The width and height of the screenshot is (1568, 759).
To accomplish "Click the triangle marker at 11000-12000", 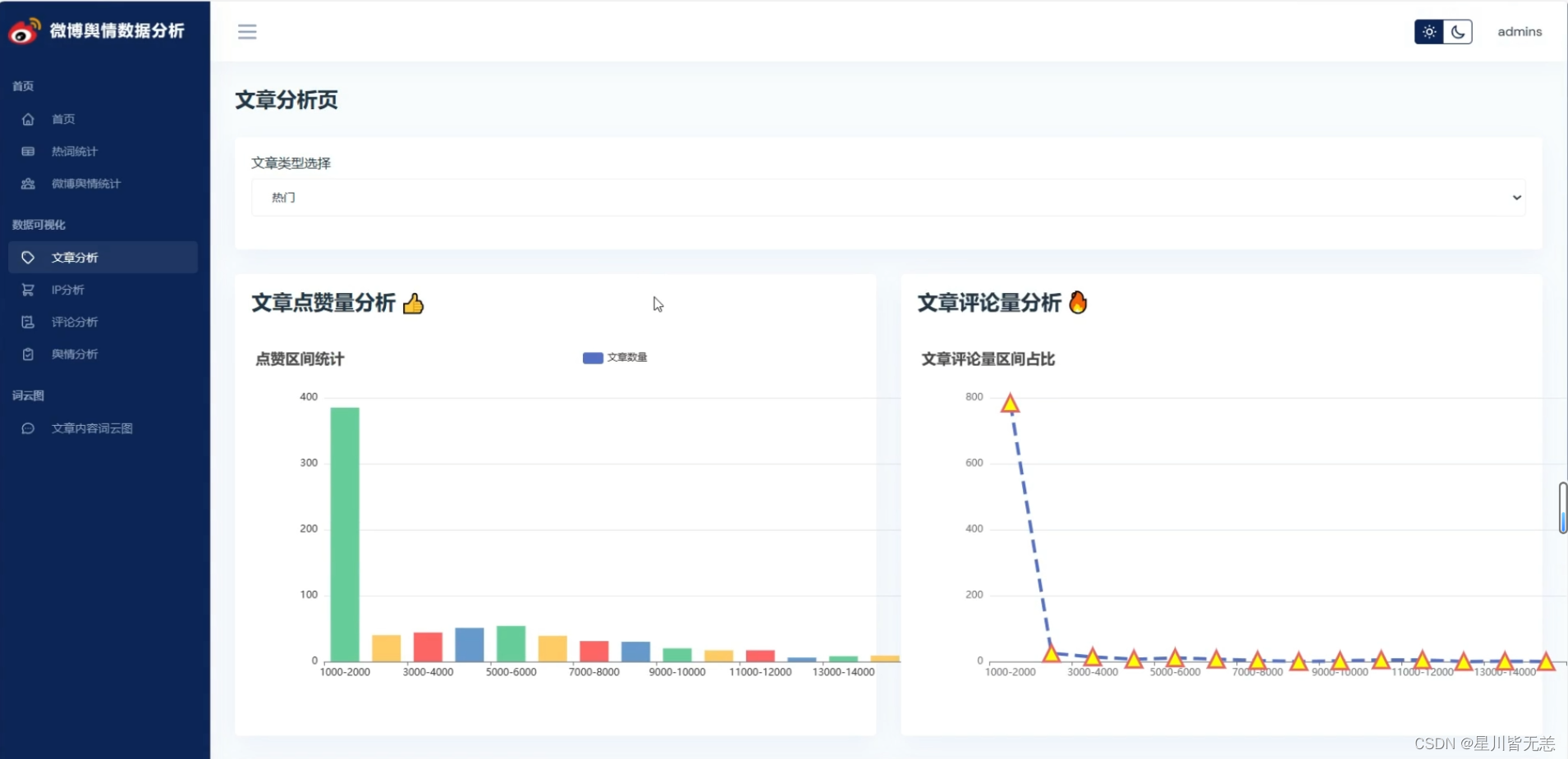I will click(x=1423, y=660).
